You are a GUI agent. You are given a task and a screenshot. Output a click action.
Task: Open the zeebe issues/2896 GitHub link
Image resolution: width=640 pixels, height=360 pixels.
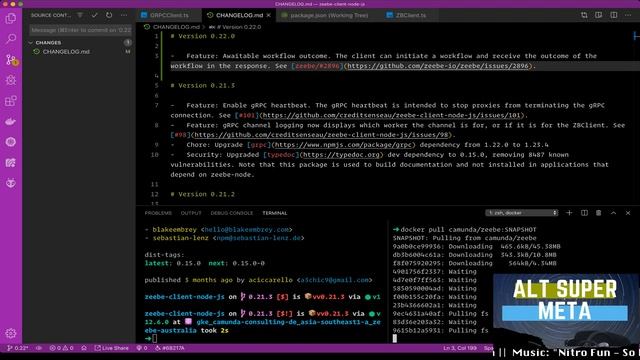pyautogui.click(x=437, y=66)
